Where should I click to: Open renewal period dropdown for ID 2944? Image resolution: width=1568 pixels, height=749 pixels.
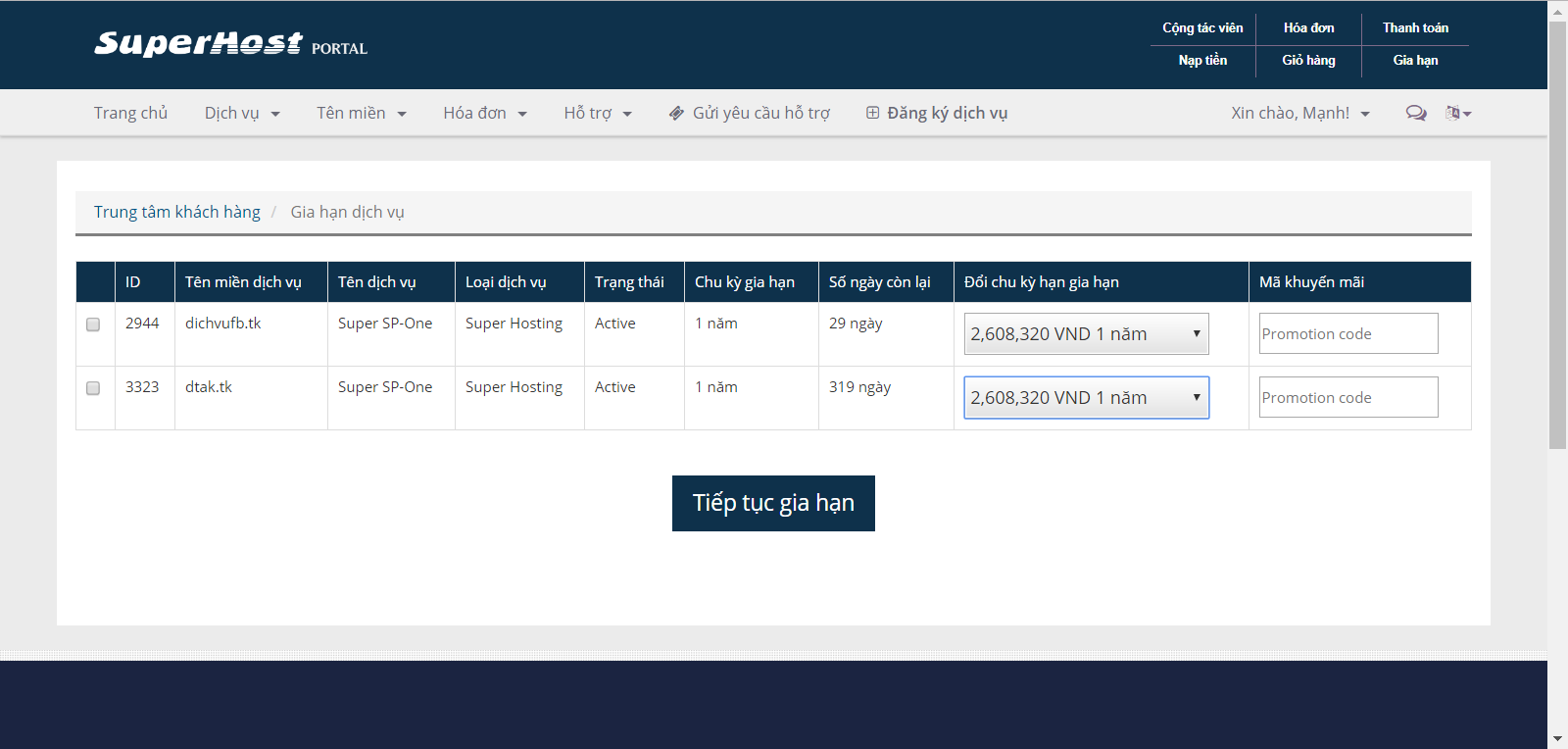pos(1086,334)
